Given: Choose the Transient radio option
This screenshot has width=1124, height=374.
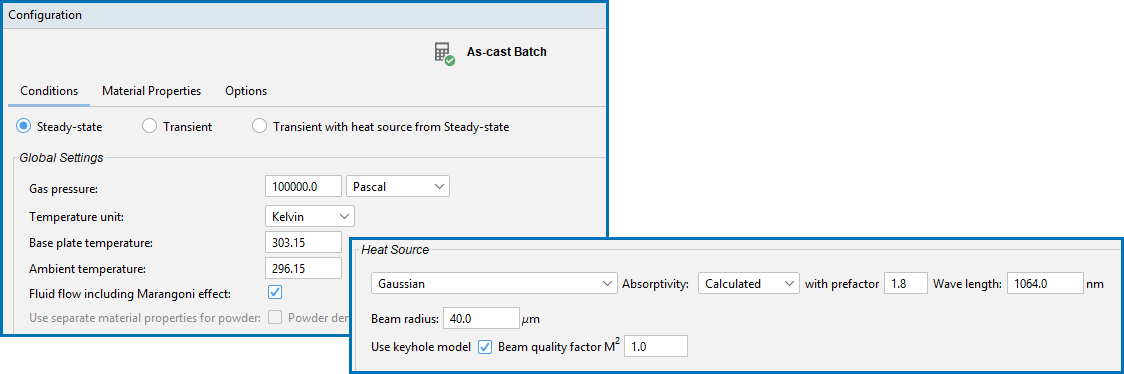Looking at the screenshot, I should 149,127.
